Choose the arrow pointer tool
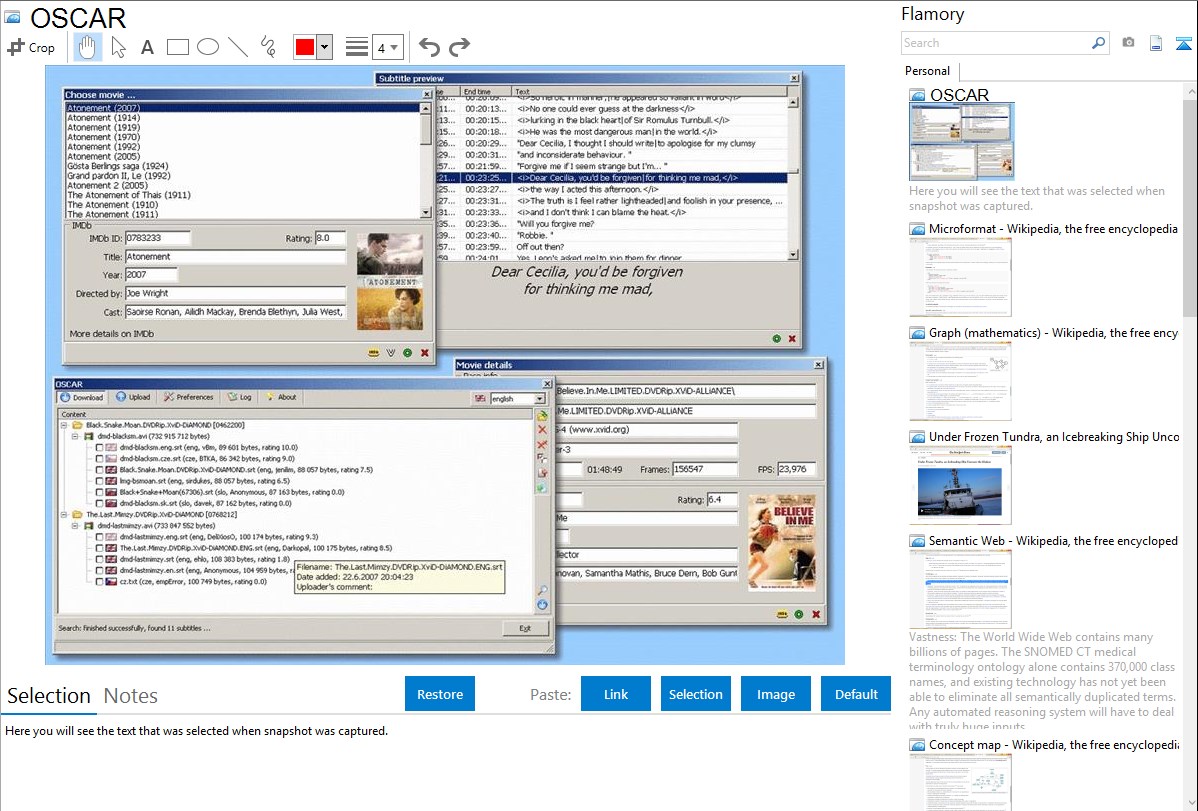Image resolution: width=1198 pixels, height=811 pixels. [118, 47]
